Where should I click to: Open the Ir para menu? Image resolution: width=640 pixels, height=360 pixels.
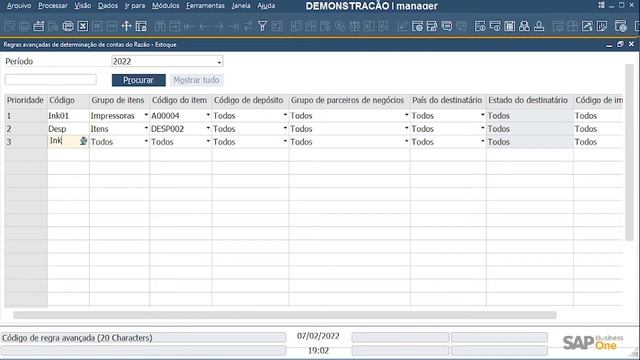135,6
